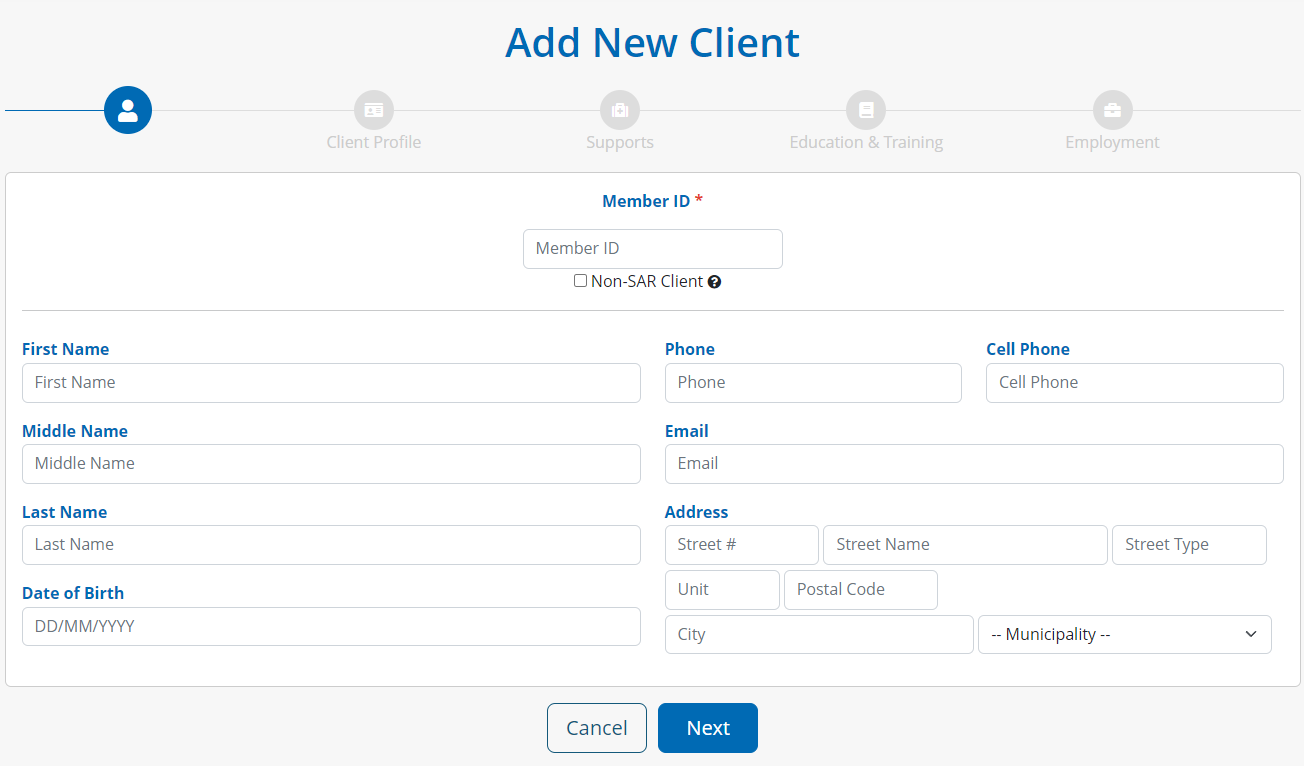The image size is (1304, 766).
Task: Click the Last Name text box
Action: click(x=331, y=545)
